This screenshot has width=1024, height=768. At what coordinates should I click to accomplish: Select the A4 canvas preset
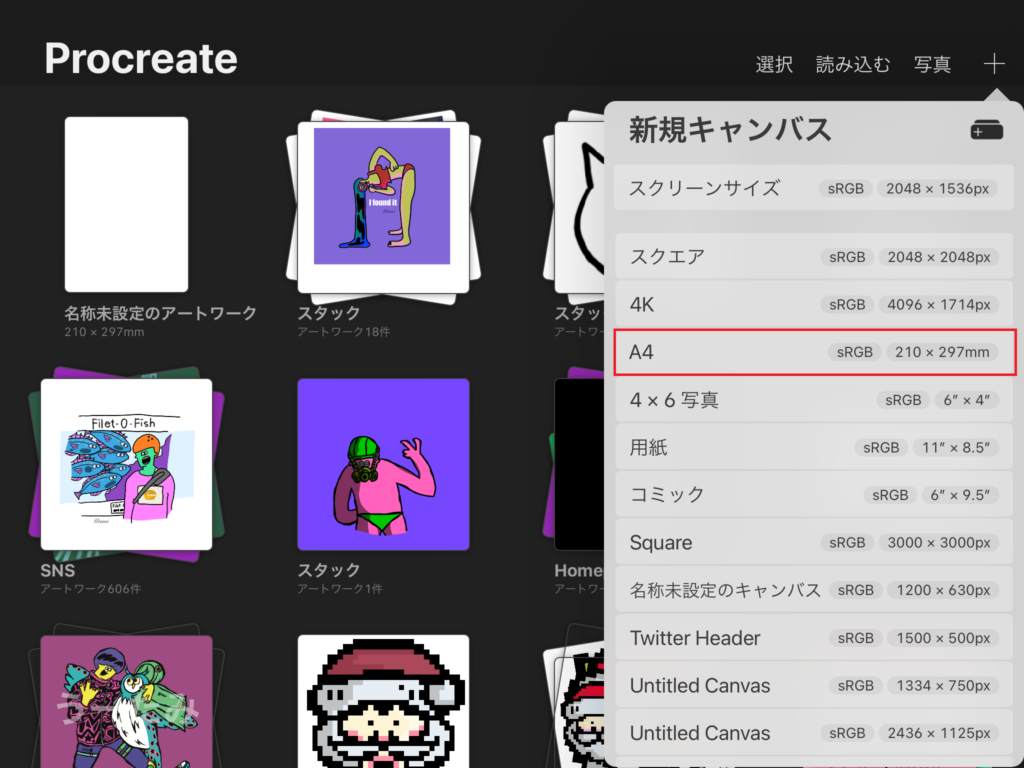(814, 352)
